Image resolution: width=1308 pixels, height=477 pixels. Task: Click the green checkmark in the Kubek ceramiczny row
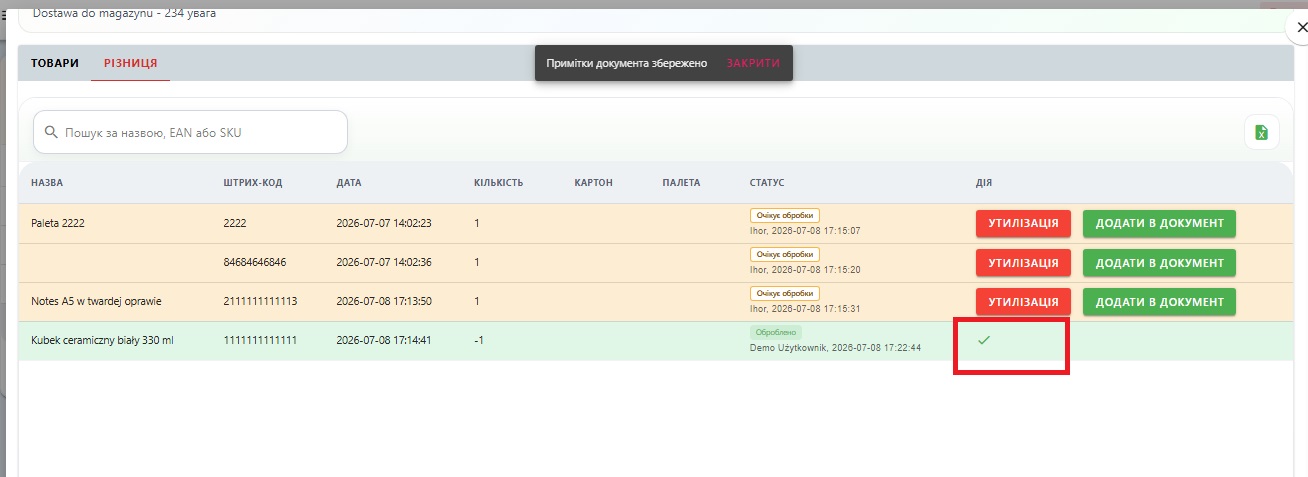coord(984,340)
